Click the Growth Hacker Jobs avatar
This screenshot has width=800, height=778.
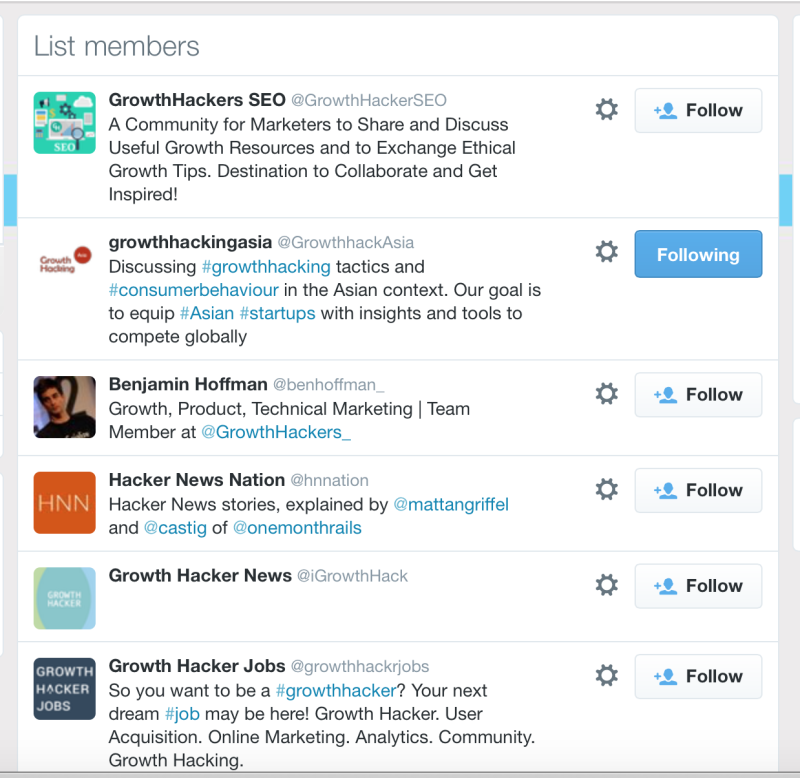[64, 689]
